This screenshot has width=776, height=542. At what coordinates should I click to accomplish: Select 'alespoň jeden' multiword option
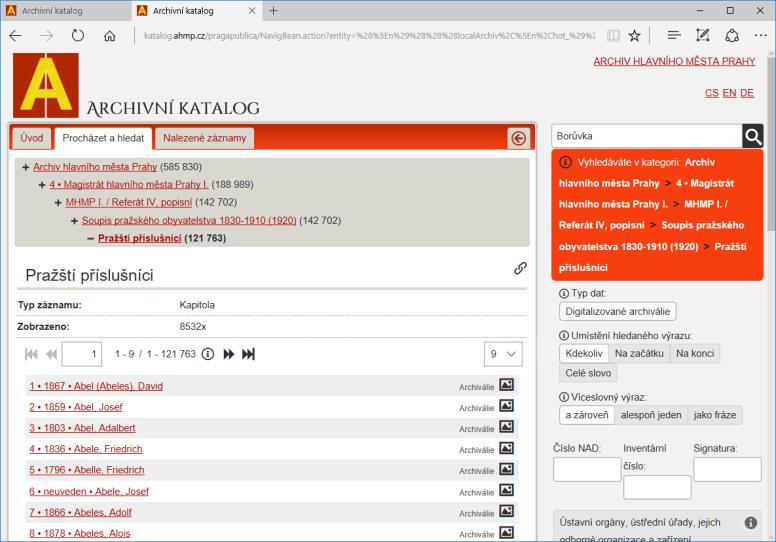click(651, 415)
